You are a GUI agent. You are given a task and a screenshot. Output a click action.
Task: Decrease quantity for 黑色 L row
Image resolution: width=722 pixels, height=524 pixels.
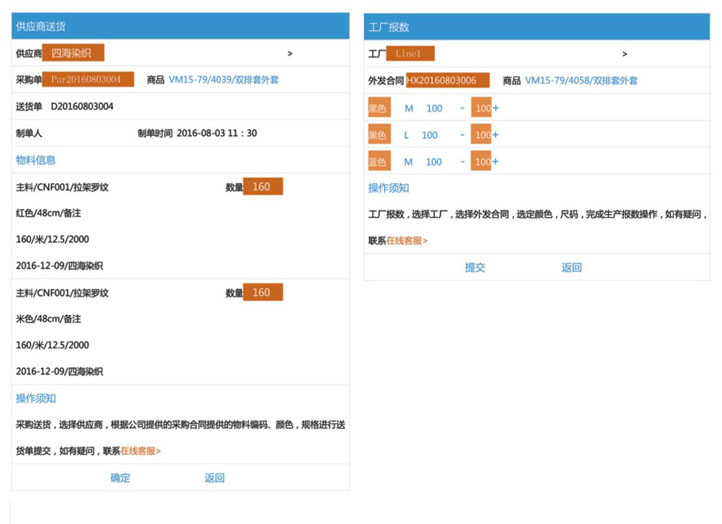[462, 135]
